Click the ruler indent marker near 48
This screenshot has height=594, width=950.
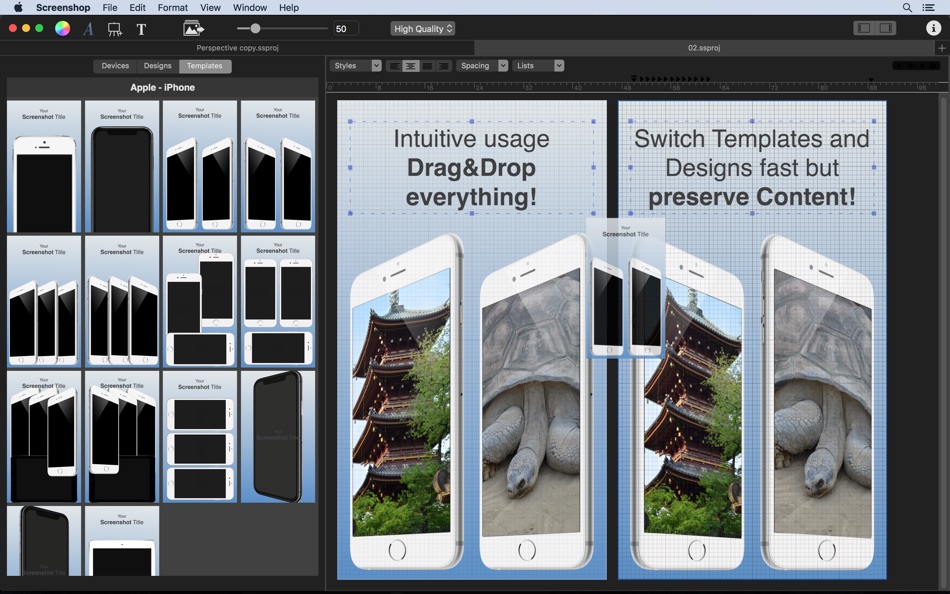633,79
